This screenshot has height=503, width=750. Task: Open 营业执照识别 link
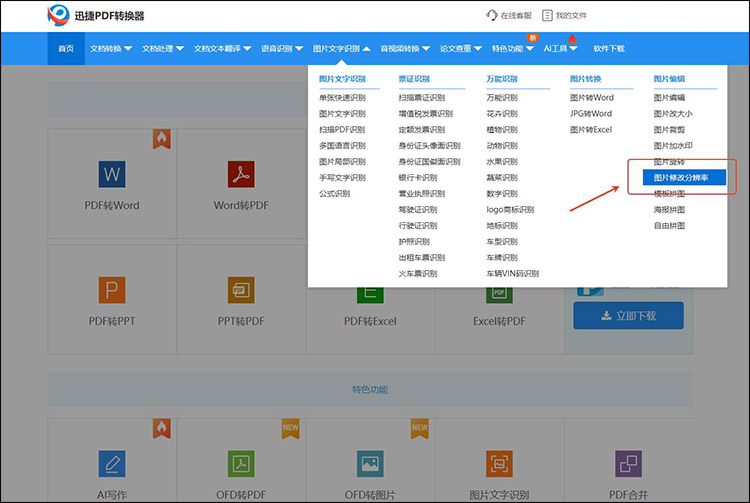coord(422,194)
